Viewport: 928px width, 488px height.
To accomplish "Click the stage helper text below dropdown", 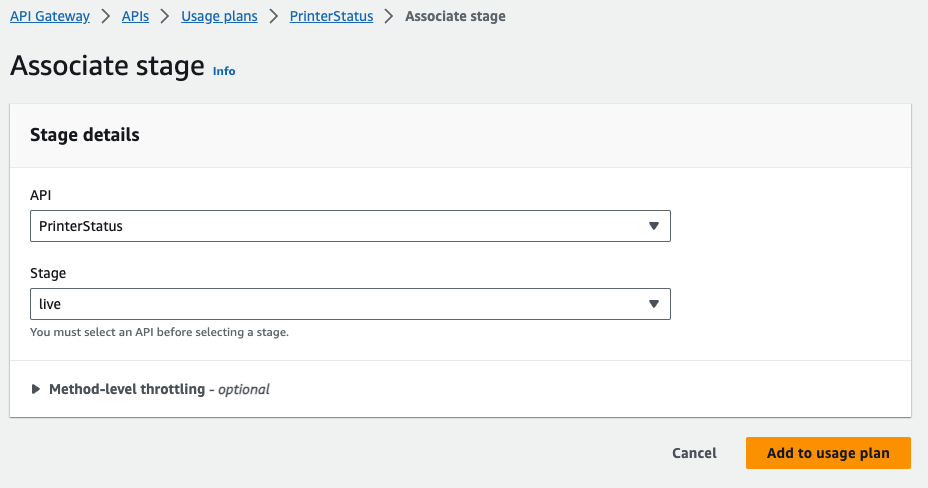I will [x=159, y=332].
